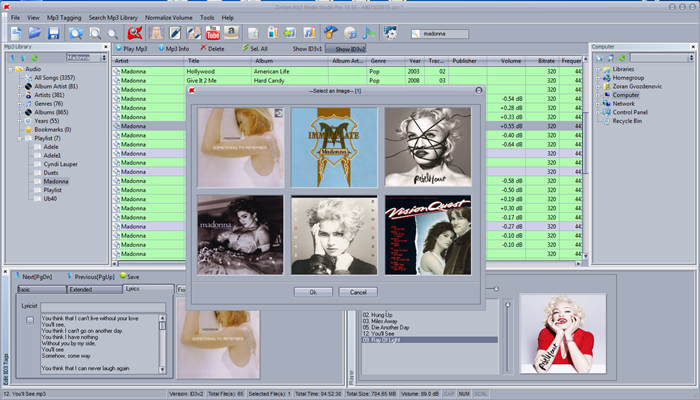Image resolution: width=700 pixels, height=400 pixels.
Task: Select the Immaculate Collection cover image
Action: click(x=334, y=147)
